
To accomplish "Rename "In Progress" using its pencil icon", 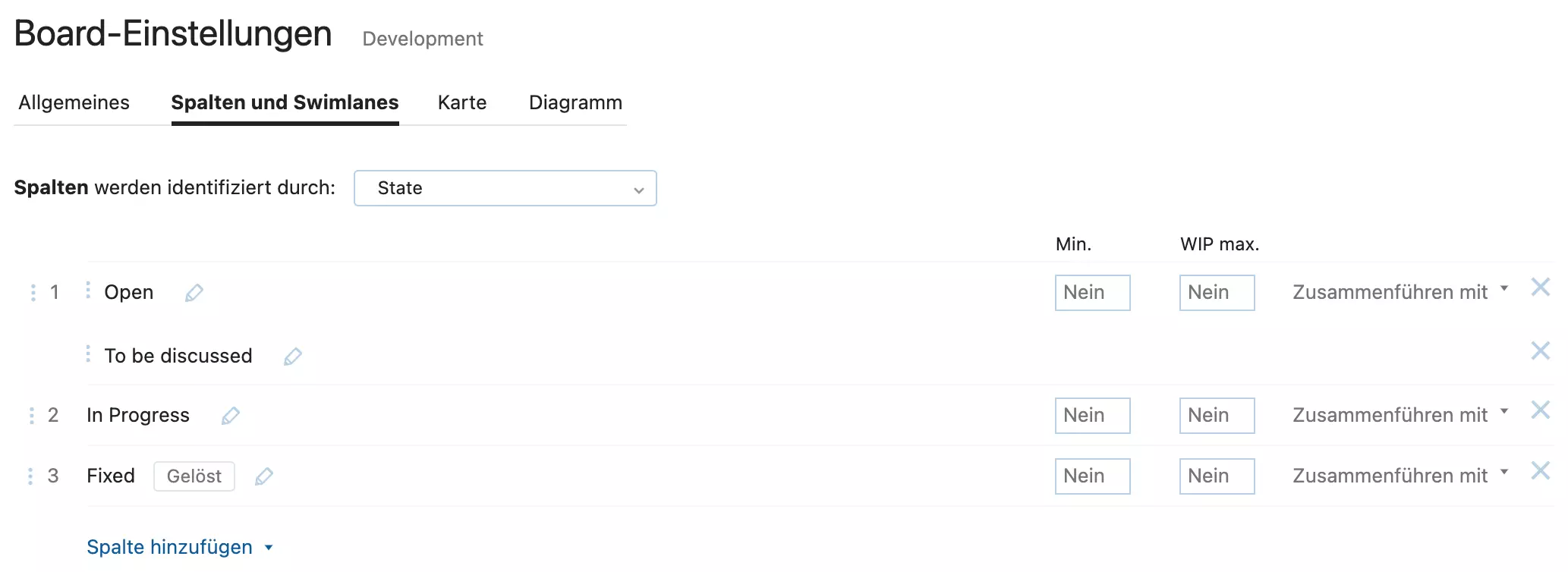I will click(x=231, y=415).
